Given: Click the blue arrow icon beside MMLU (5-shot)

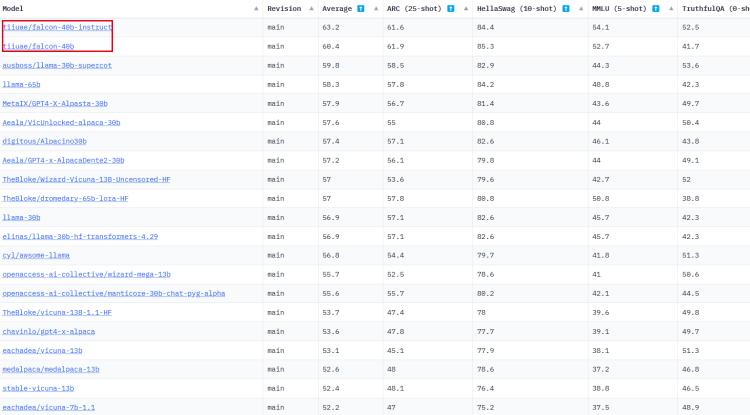Looking at the screenshot, I should 656,9.
